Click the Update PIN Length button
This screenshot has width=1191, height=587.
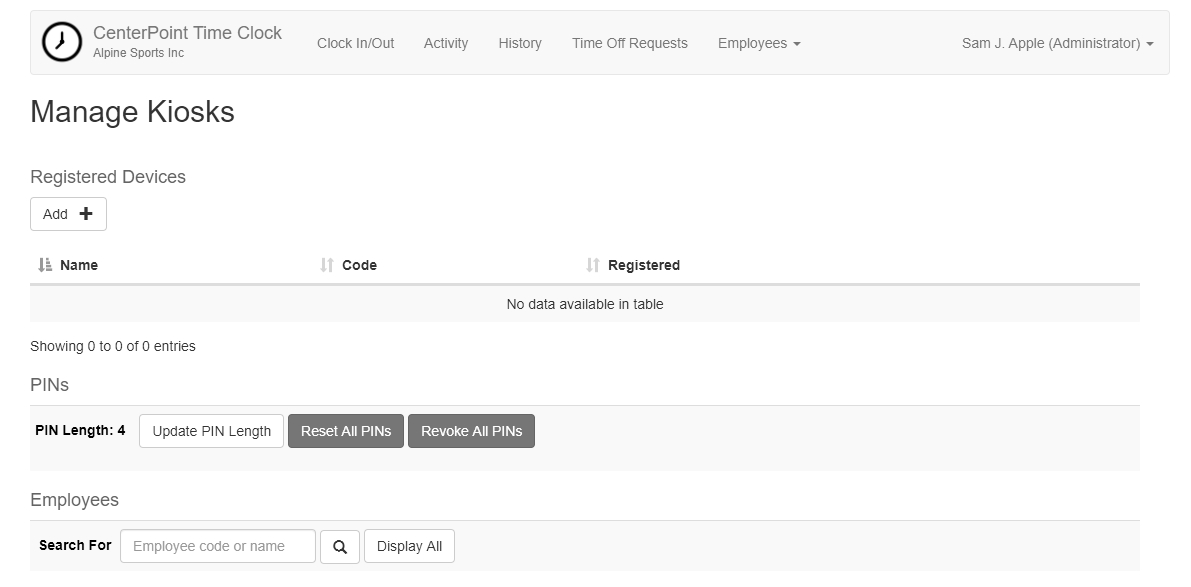tap(211, 431)
